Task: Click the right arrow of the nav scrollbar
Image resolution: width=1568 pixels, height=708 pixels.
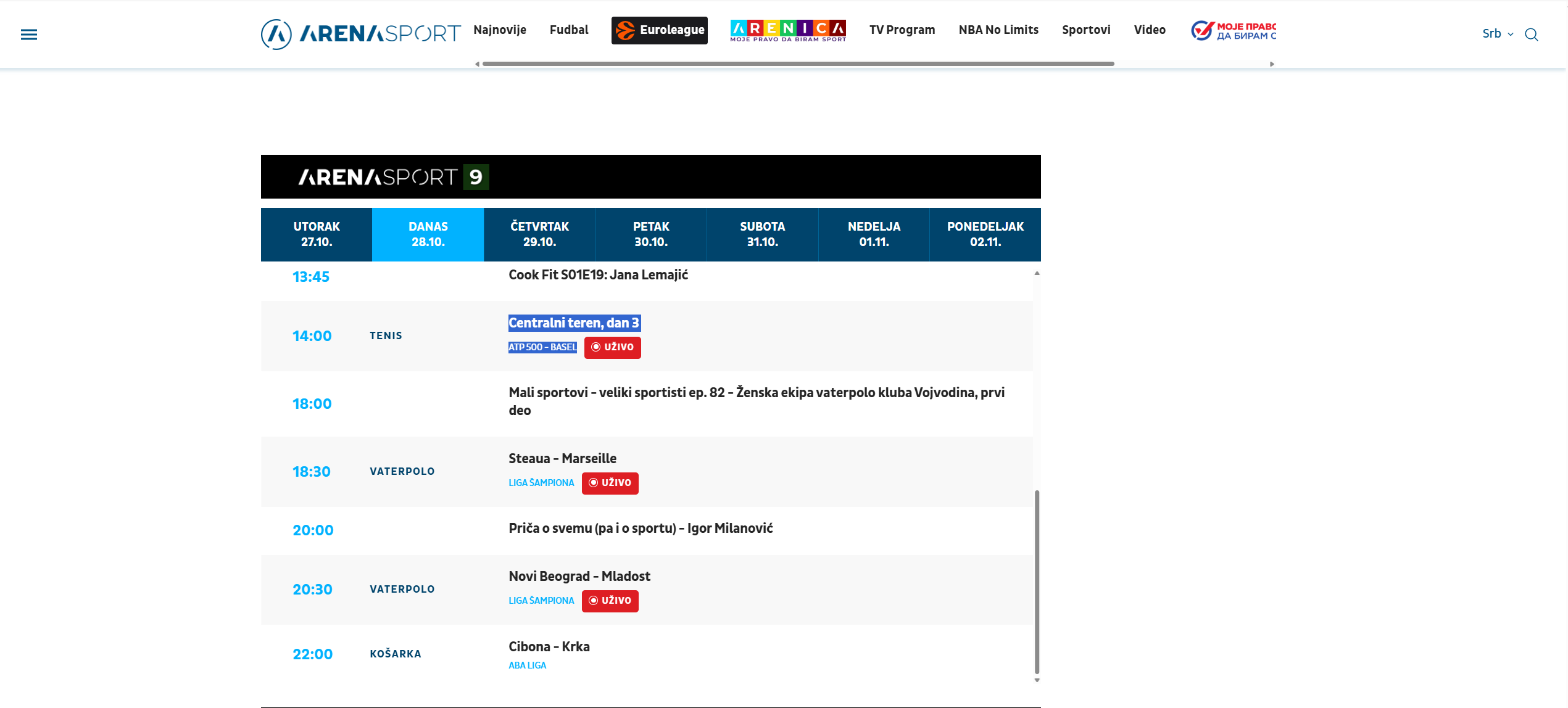Action: click(1272, 64)
